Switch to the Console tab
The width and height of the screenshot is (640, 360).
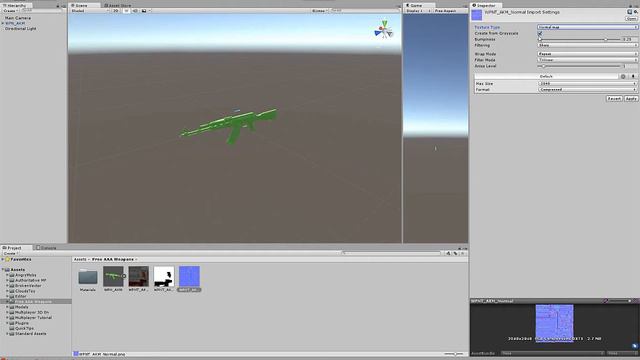point(46,248)
